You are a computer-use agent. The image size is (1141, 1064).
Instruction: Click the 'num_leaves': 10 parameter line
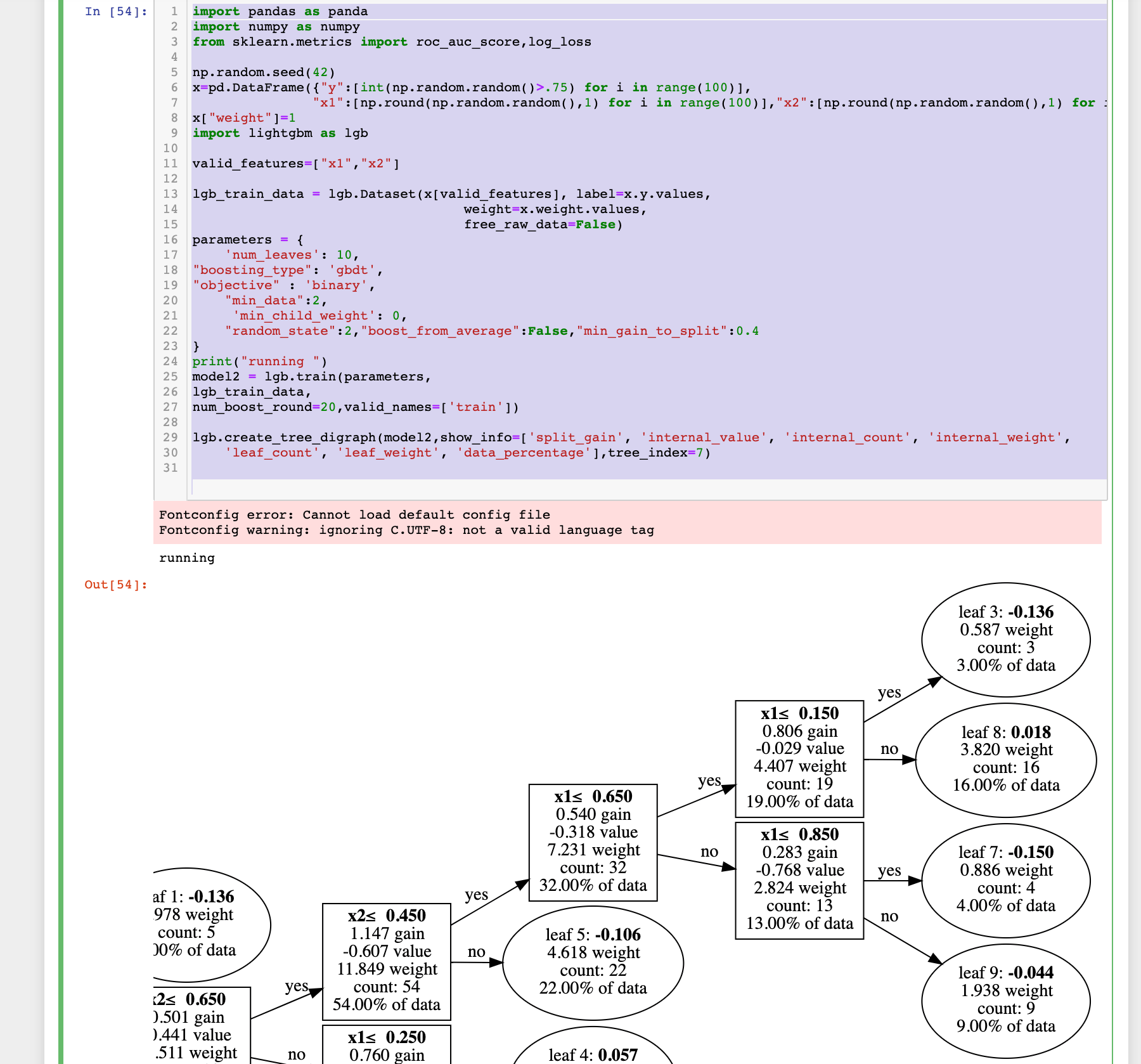(x=292, y=255)
